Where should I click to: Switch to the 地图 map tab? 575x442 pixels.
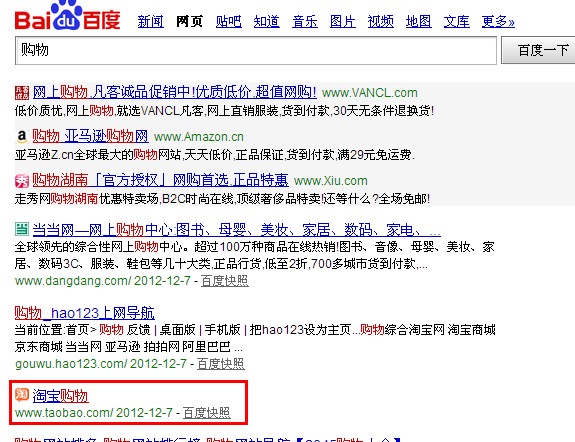pos(418,22)
